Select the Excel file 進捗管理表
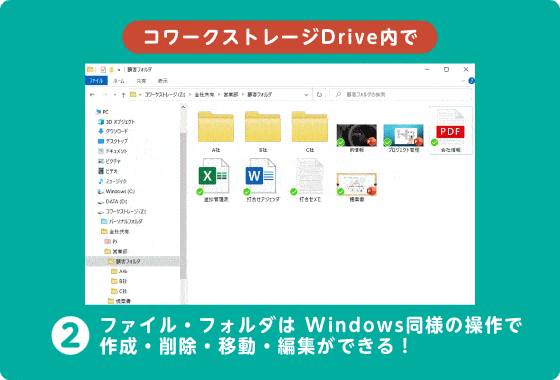Viewport: 560px width, 380px height. point(215,176)
